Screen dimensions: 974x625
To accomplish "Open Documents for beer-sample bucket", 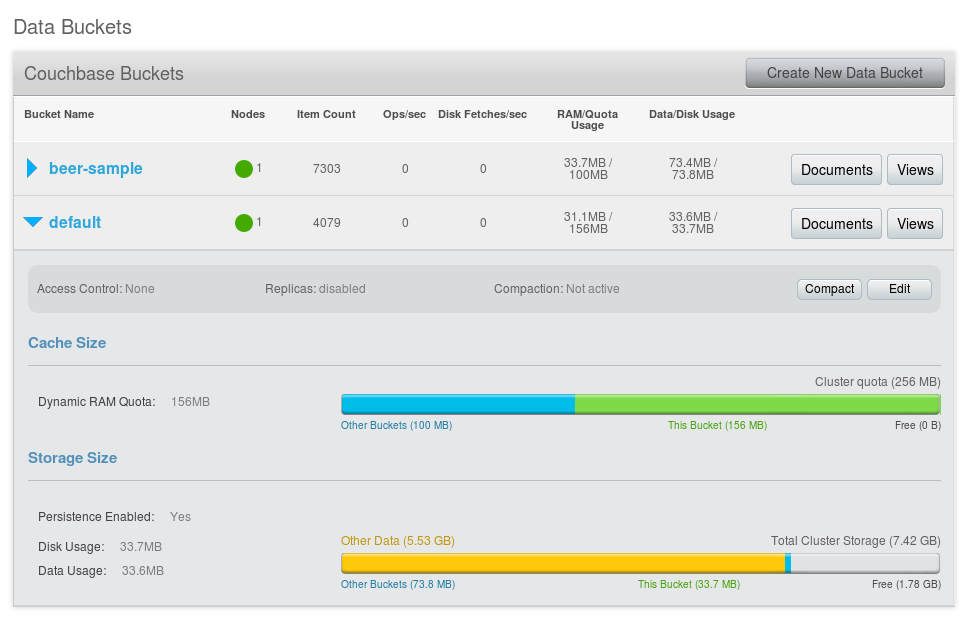I will click(x=836, y=170).
